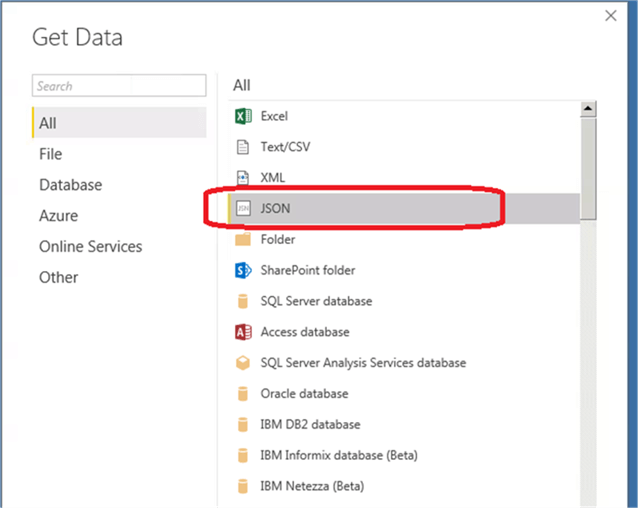638x508 pixels.
Task: Select the All category
Action: coord(119,123)
